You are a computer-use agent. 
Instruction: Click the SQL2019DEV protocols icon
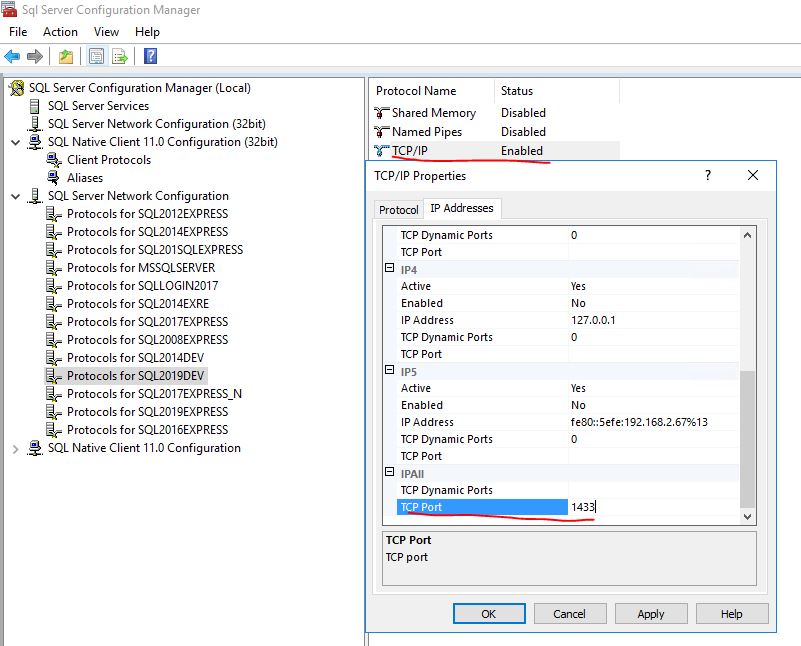[54, 376]
